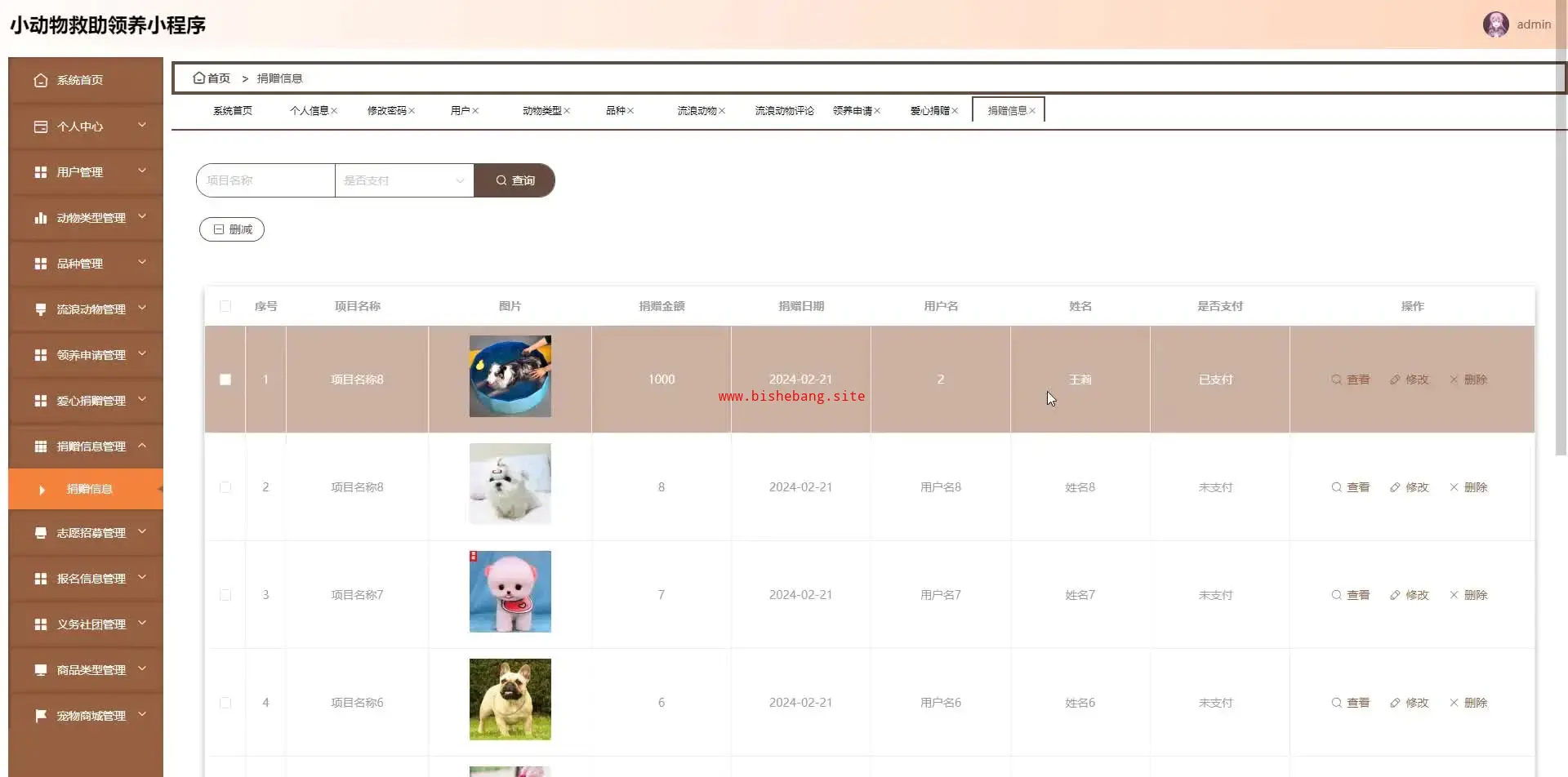Screen dimensions: 1568x777
Task: Open the white puppy thumbnail for 姓名8
Action: [x=510, y=484]
